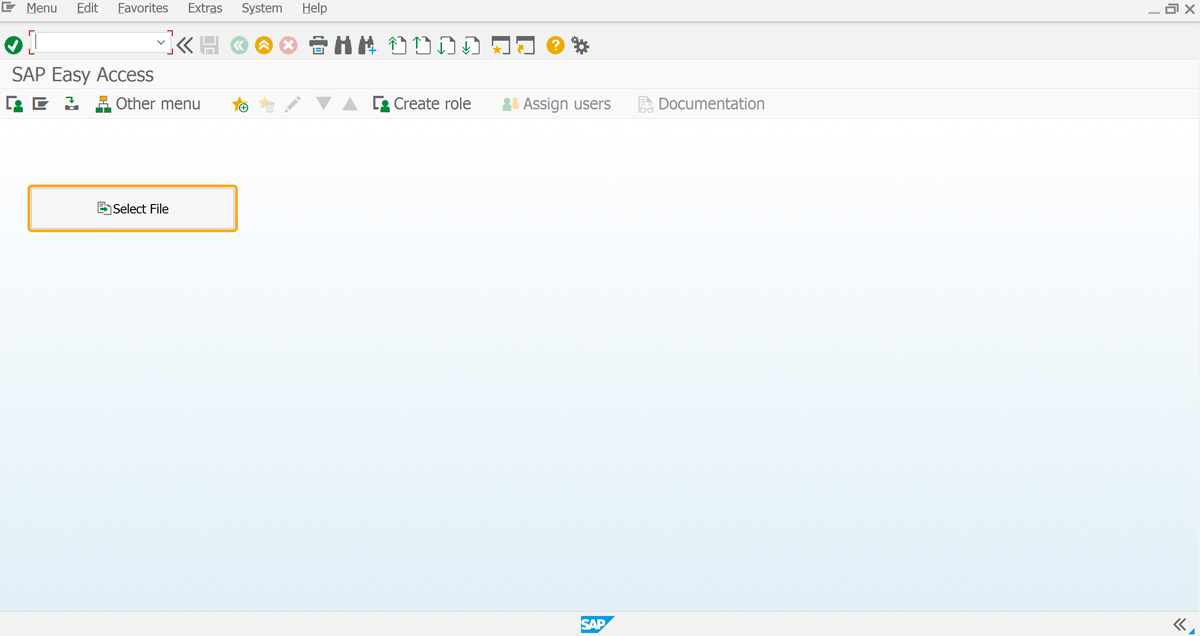Click the green Back arrow icon
Screen dimensions: 1200x636
239,45
